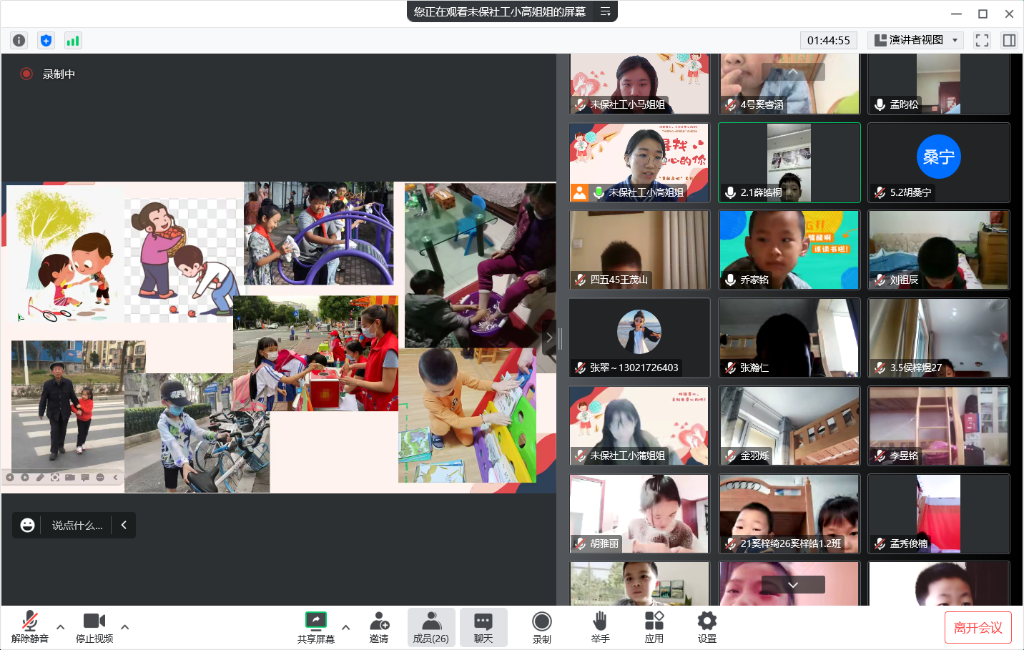Viewport: 1024px width, 650px height.
Task: Click the 说点什么... message field
Action: (x=77, y=525)
